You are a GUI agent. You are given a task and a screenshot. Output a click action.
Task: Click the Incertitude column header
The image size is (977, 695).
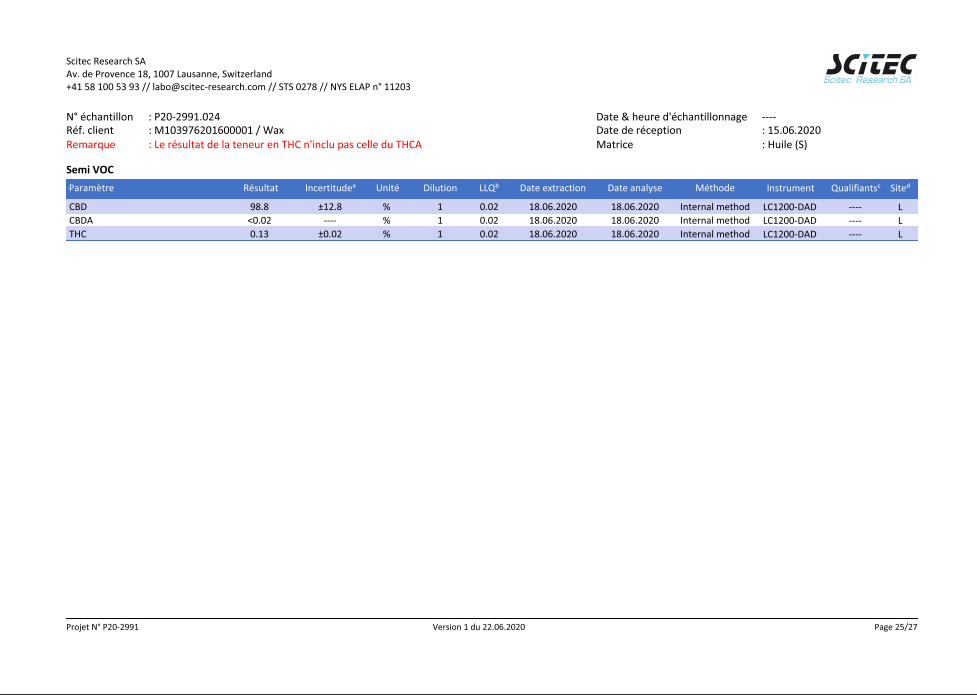[x=330, y=188]
